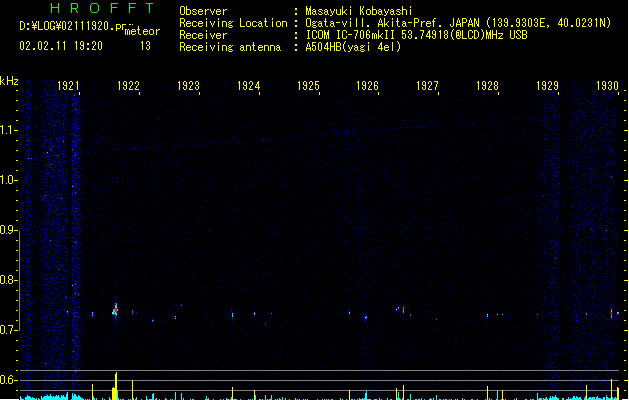Click the 0.9 kHz frequency label

click(x=8, y=230)
